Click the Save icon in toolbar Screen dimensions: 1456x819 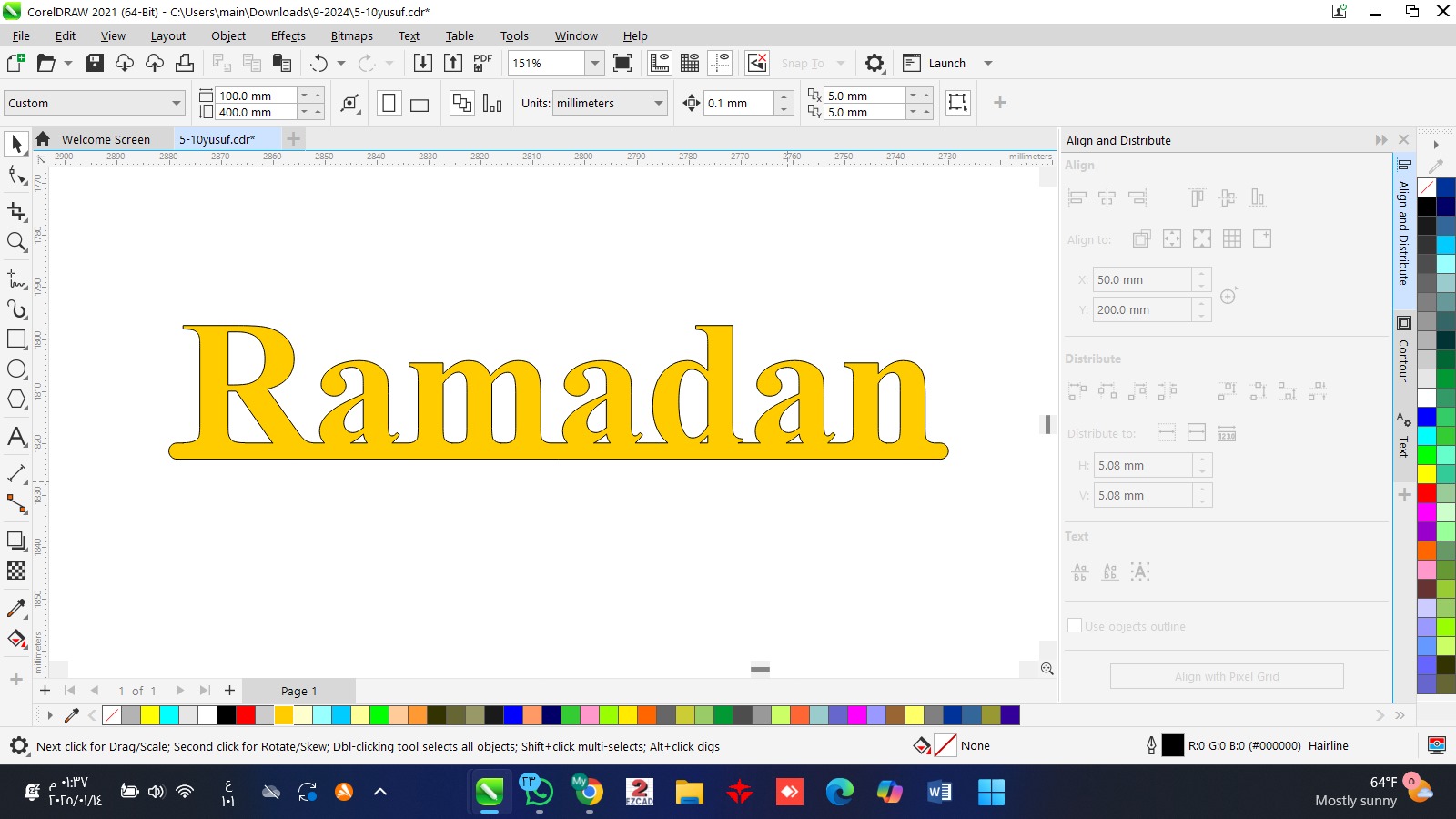click(94, 63)
